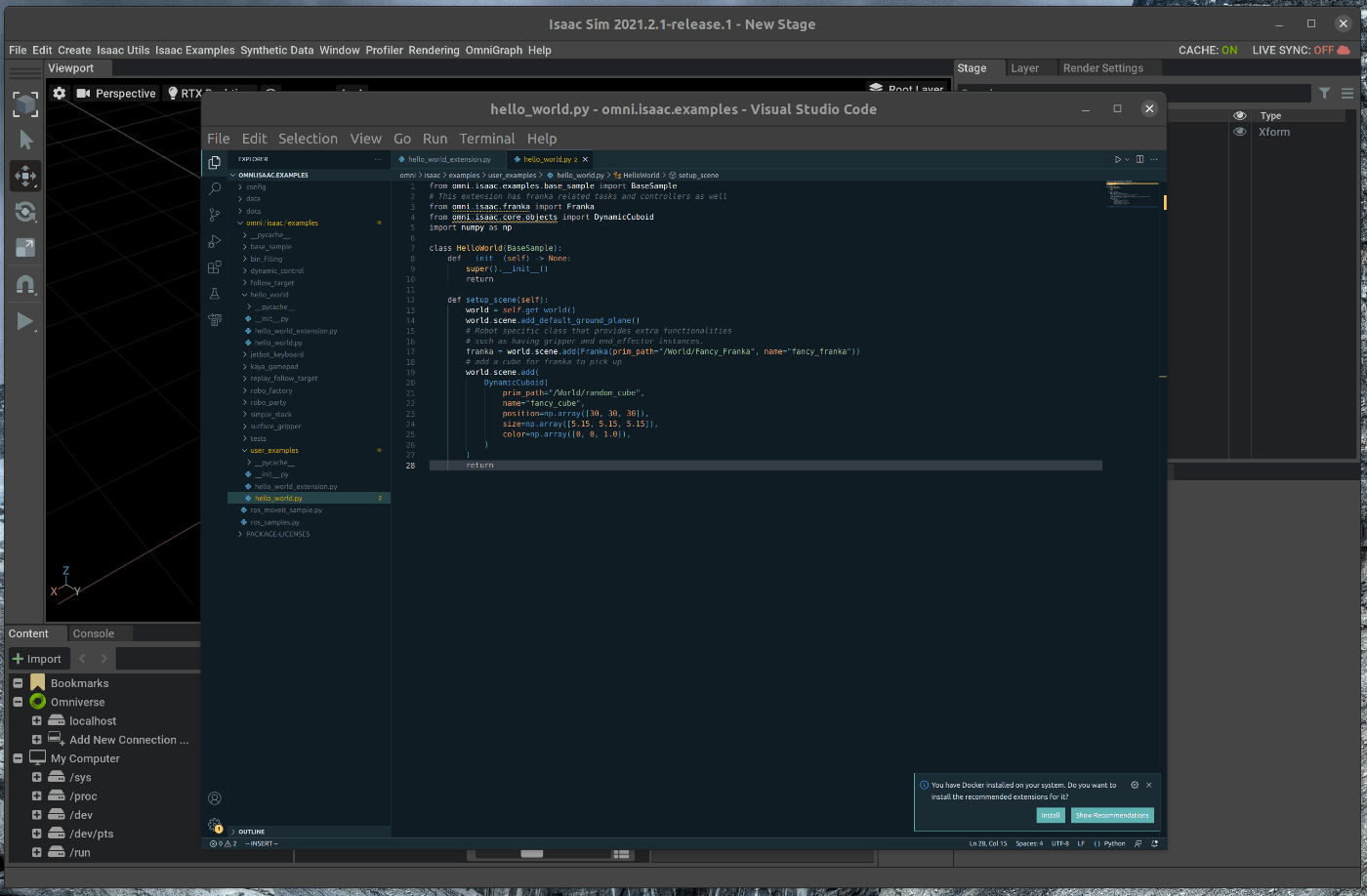Screen dimensions: 1367x896
Task: Open Explorer panel ellipsis menu
Action: tap(378, 159)
